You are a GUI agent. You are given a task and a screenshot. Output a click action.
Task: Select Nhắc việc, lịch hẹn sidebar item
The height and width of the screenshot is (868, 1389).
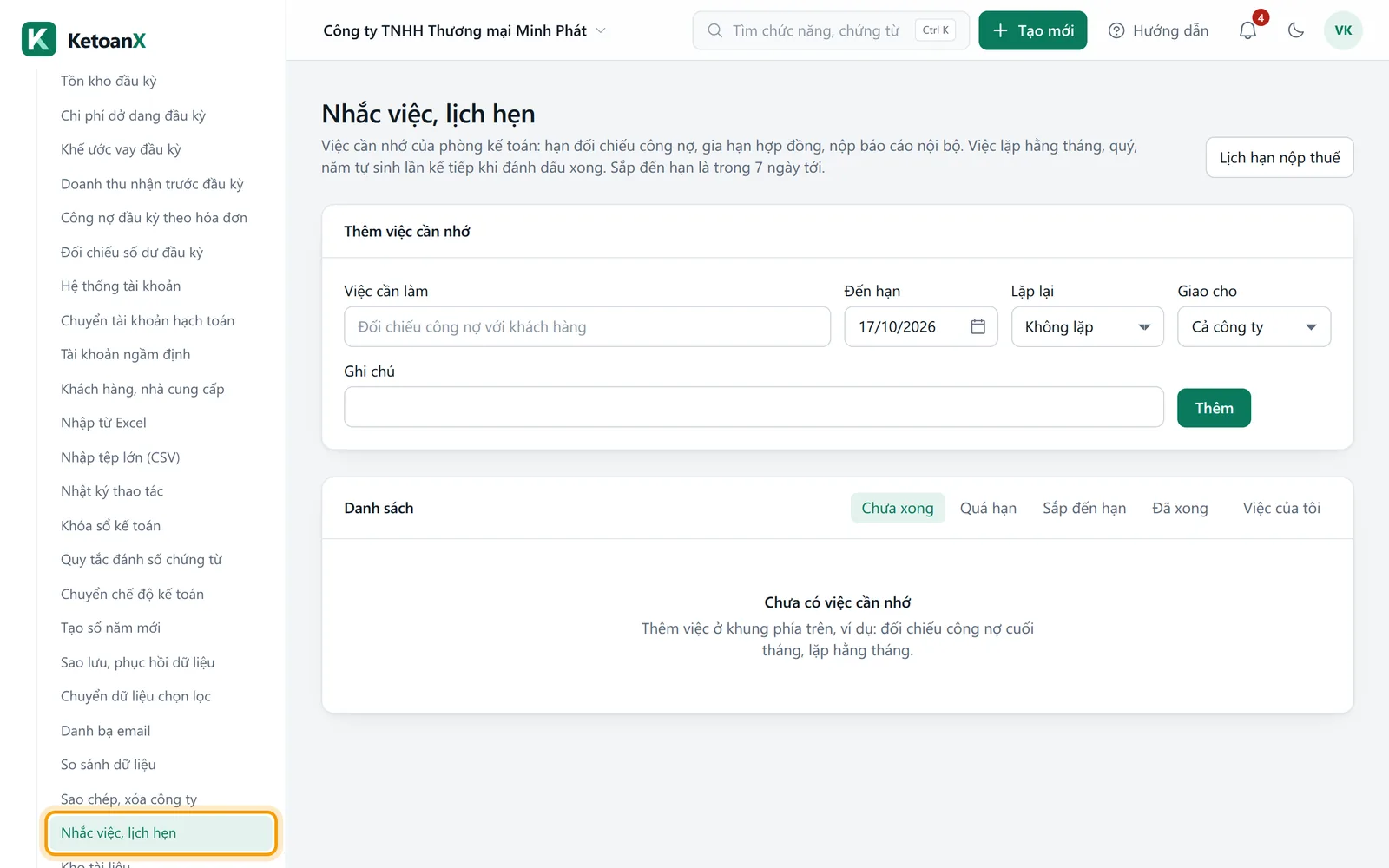[161, 833]
